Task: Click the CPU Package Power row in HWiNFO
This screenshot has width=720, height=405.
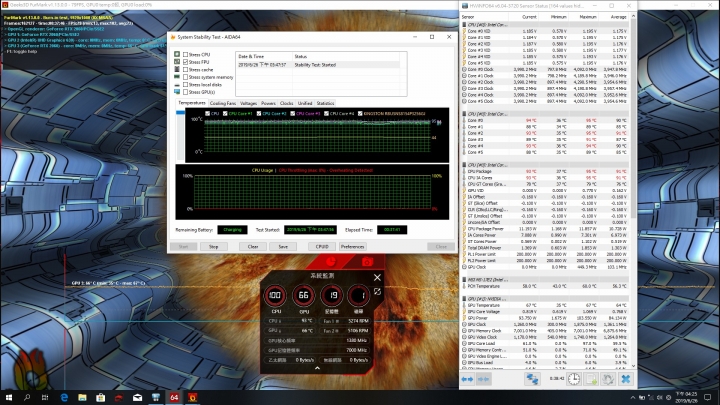Action: tap(545, 229)
